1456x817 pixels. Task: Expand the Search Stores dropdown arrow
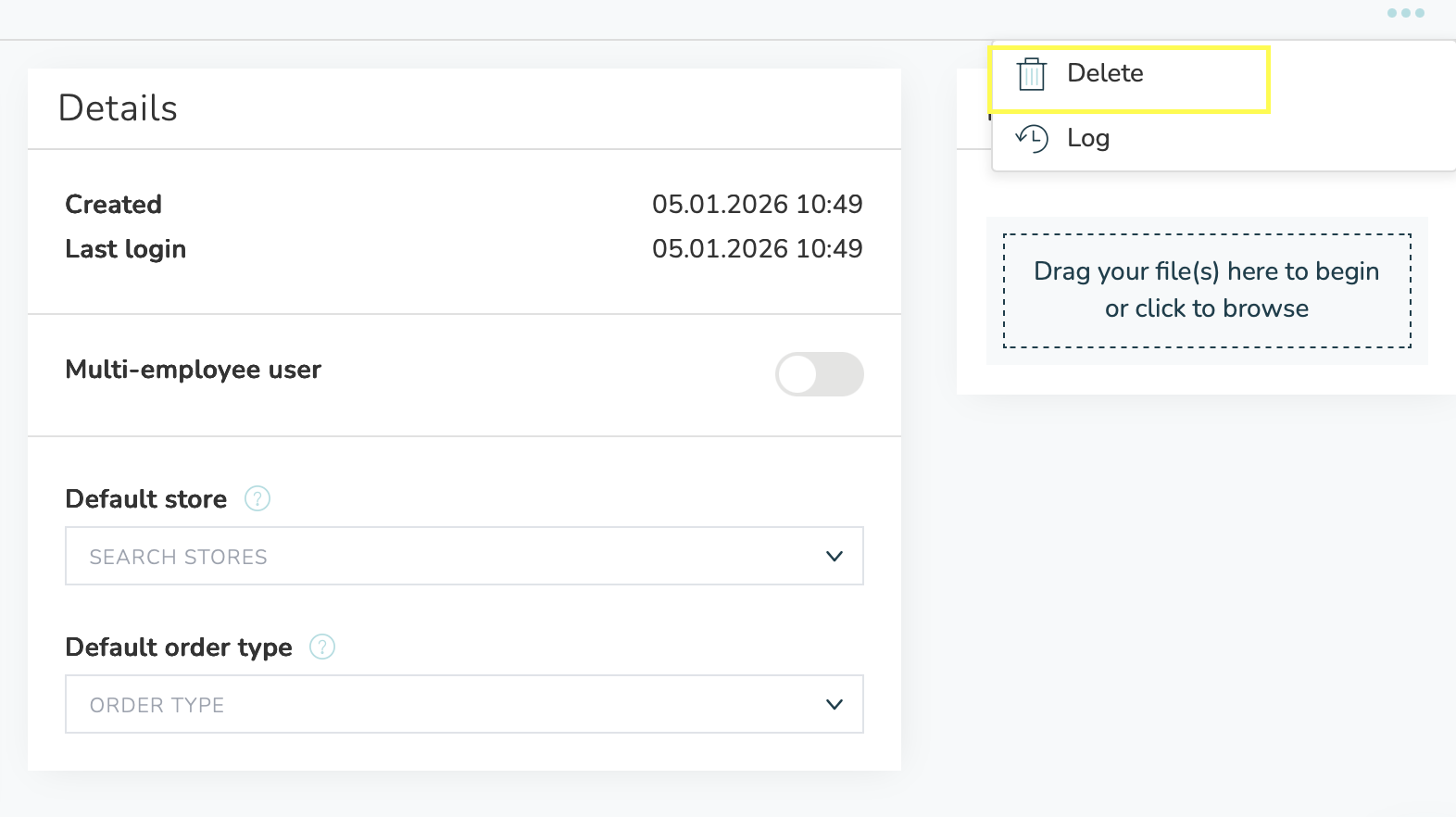[834, 557]
